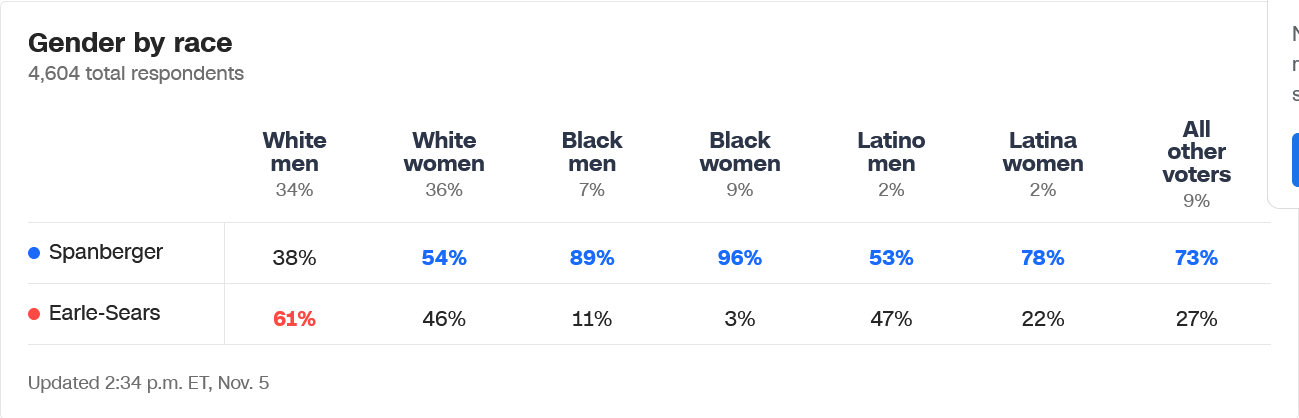Click the White women column header
The width and height of the screenshot is (1299, 418).
(444, 151)
